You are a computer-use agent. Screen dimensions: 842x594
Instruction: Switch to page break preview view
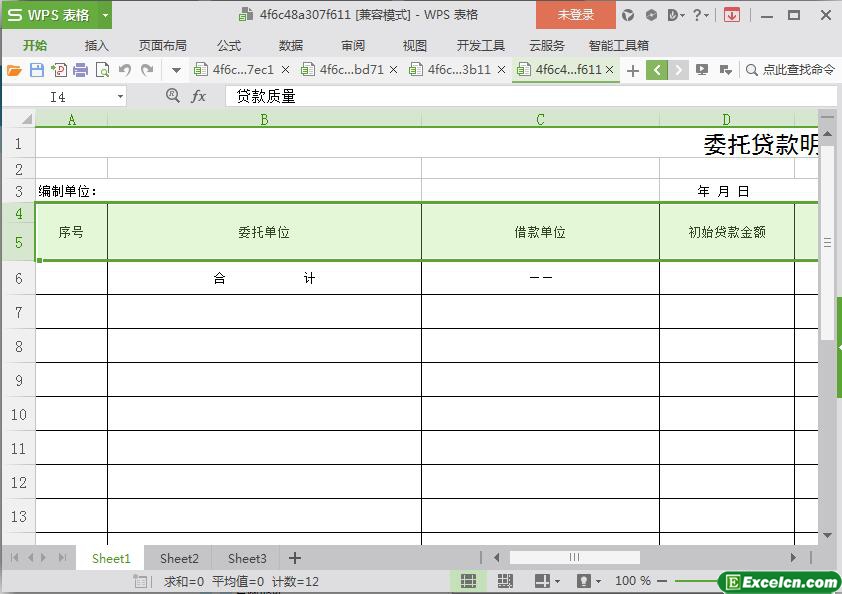(505, 581)
